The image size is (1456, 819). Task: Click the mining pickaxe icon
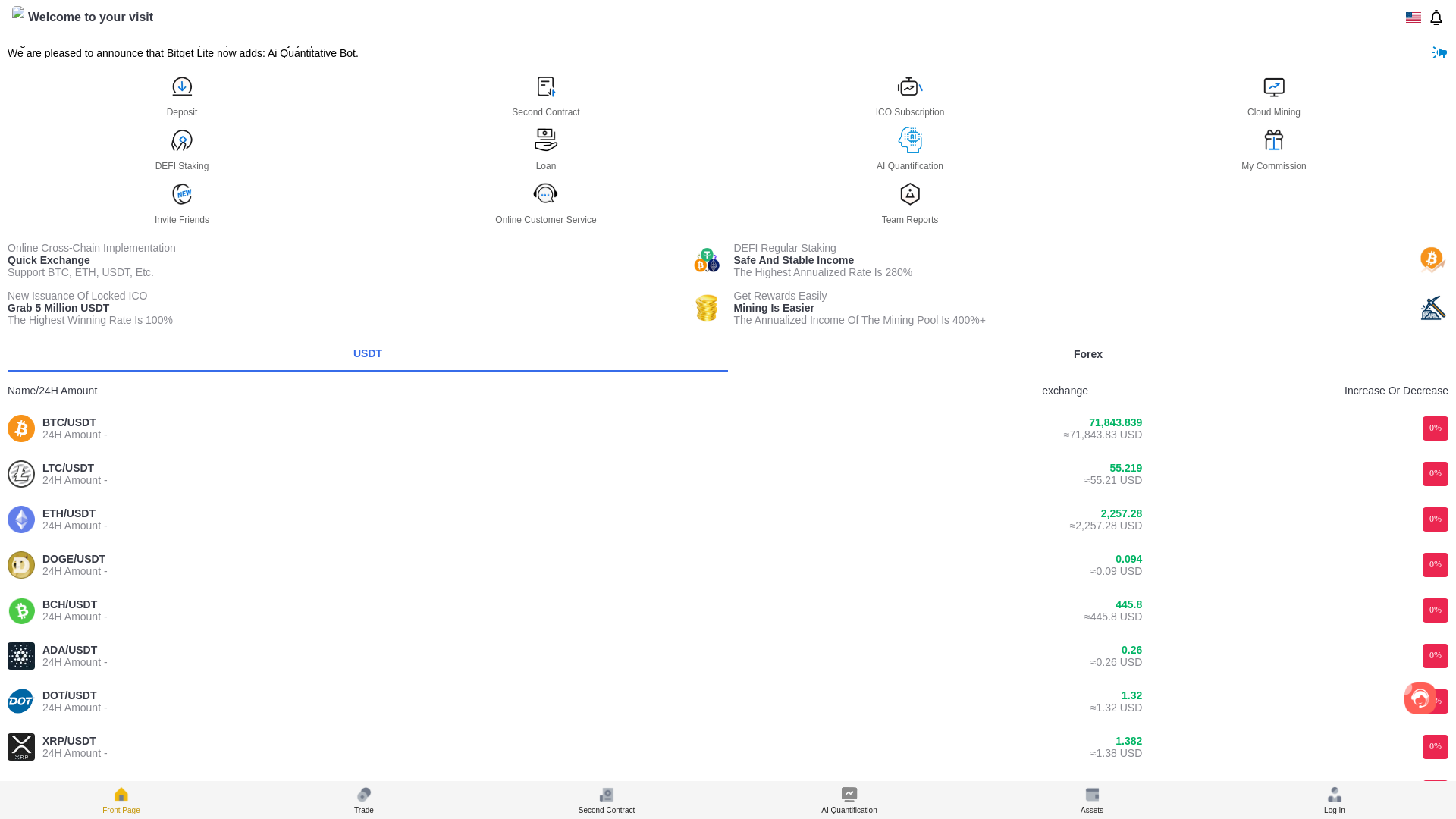tap(1433, 308)
